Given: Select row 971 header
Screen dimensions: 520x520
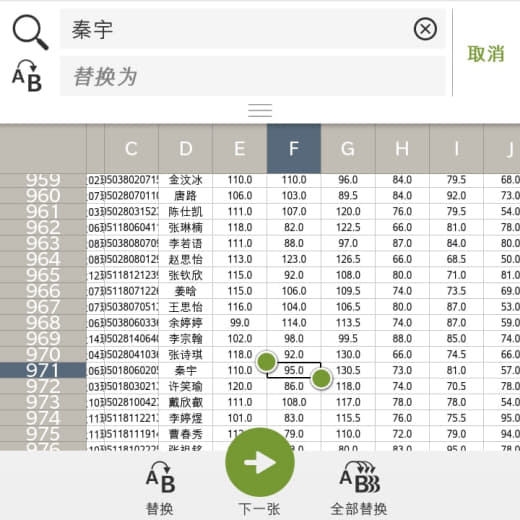Looking at the screenshot, I should tap(43, 370).
